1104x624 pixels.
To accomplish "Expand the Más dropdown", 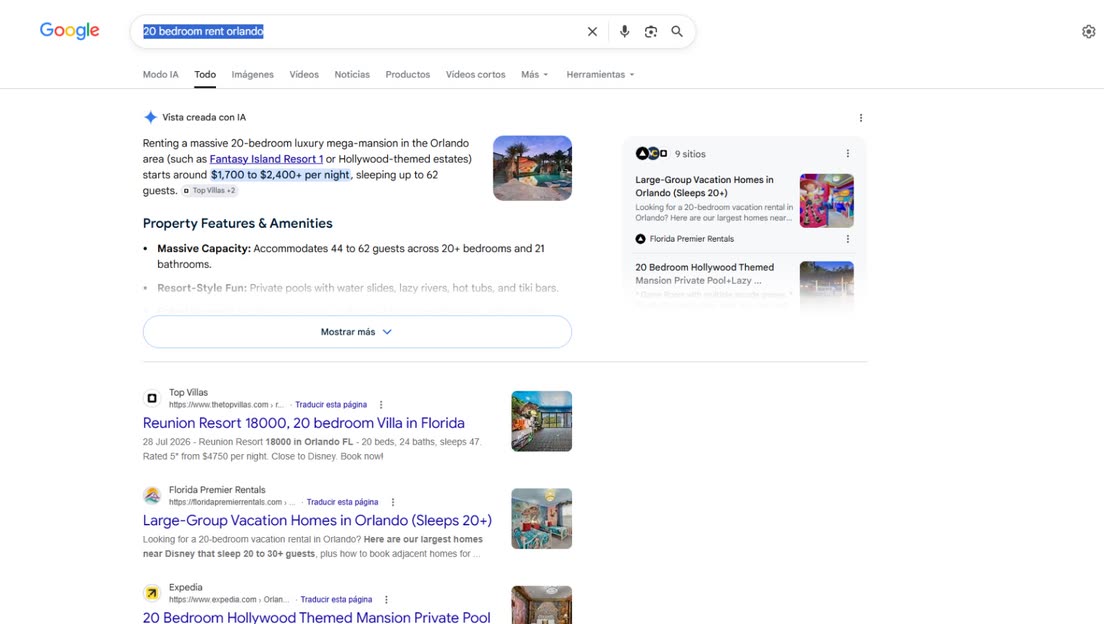I will 534,75.
